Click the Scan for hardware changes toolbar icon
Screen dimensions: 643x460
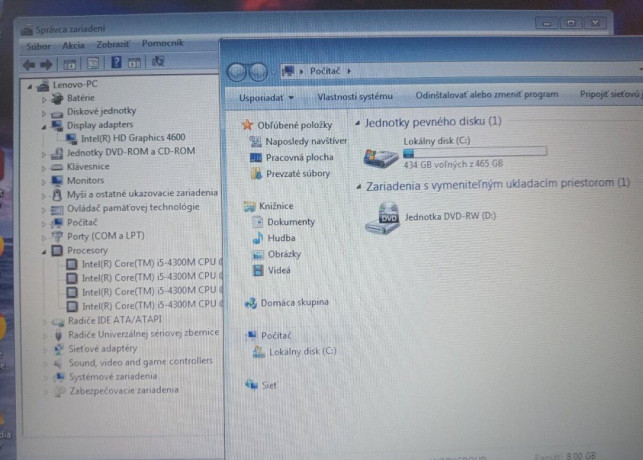point(158,61)
